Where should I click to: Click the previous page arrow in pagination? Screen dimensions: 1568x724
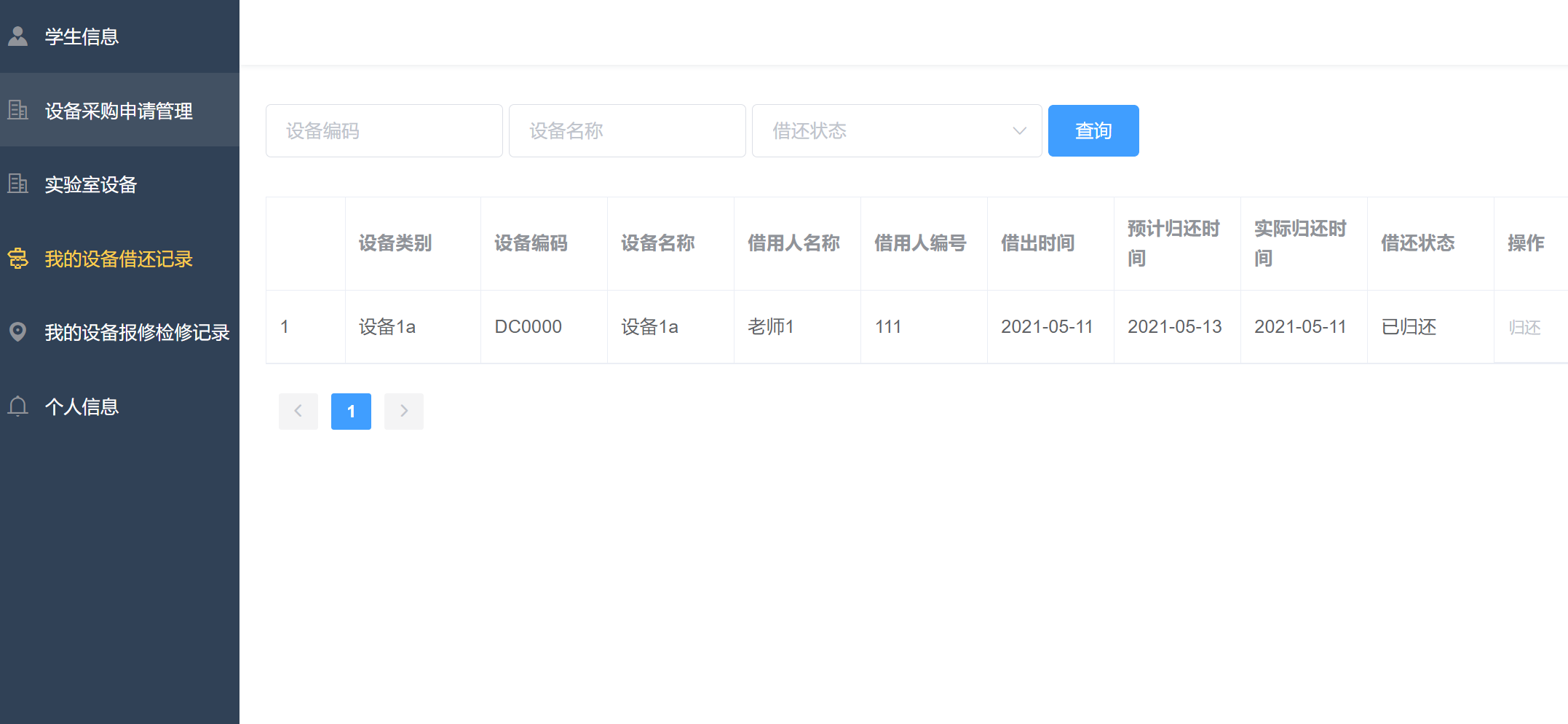coord(298,411)
